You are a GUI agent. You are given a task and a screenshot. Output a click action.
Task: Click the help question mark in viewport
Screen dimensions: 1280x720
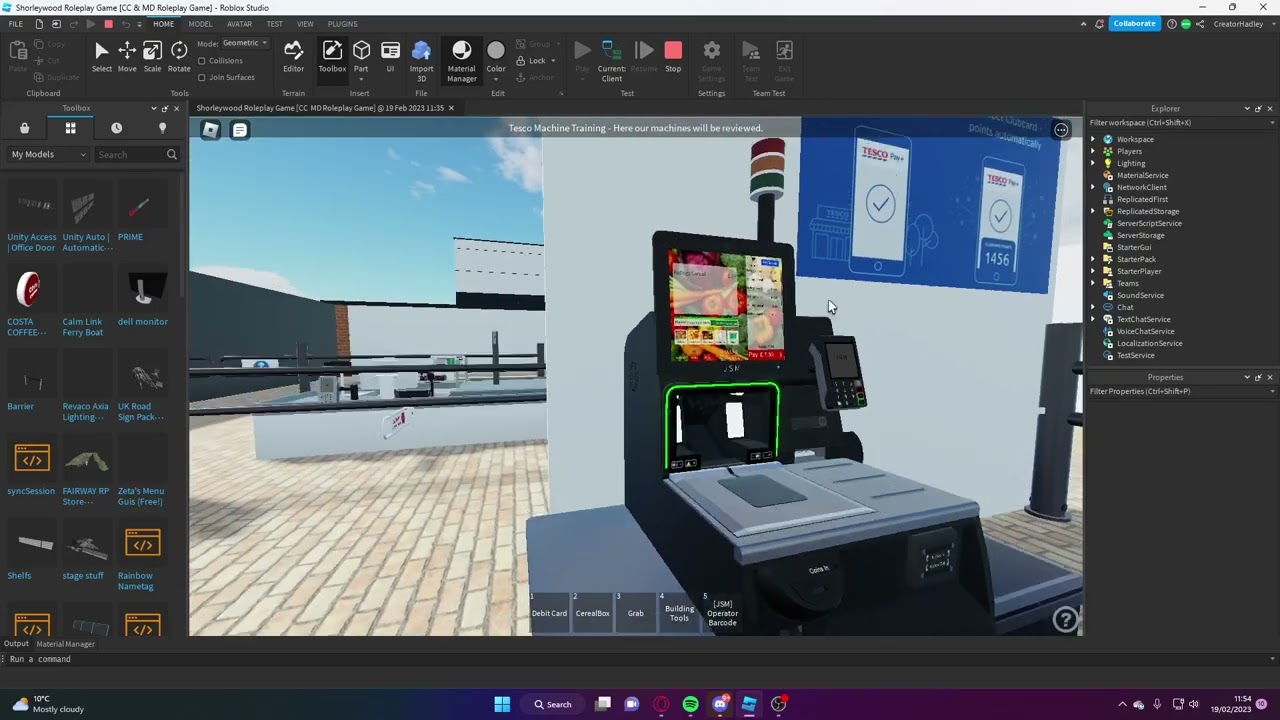click(1066, 619)
